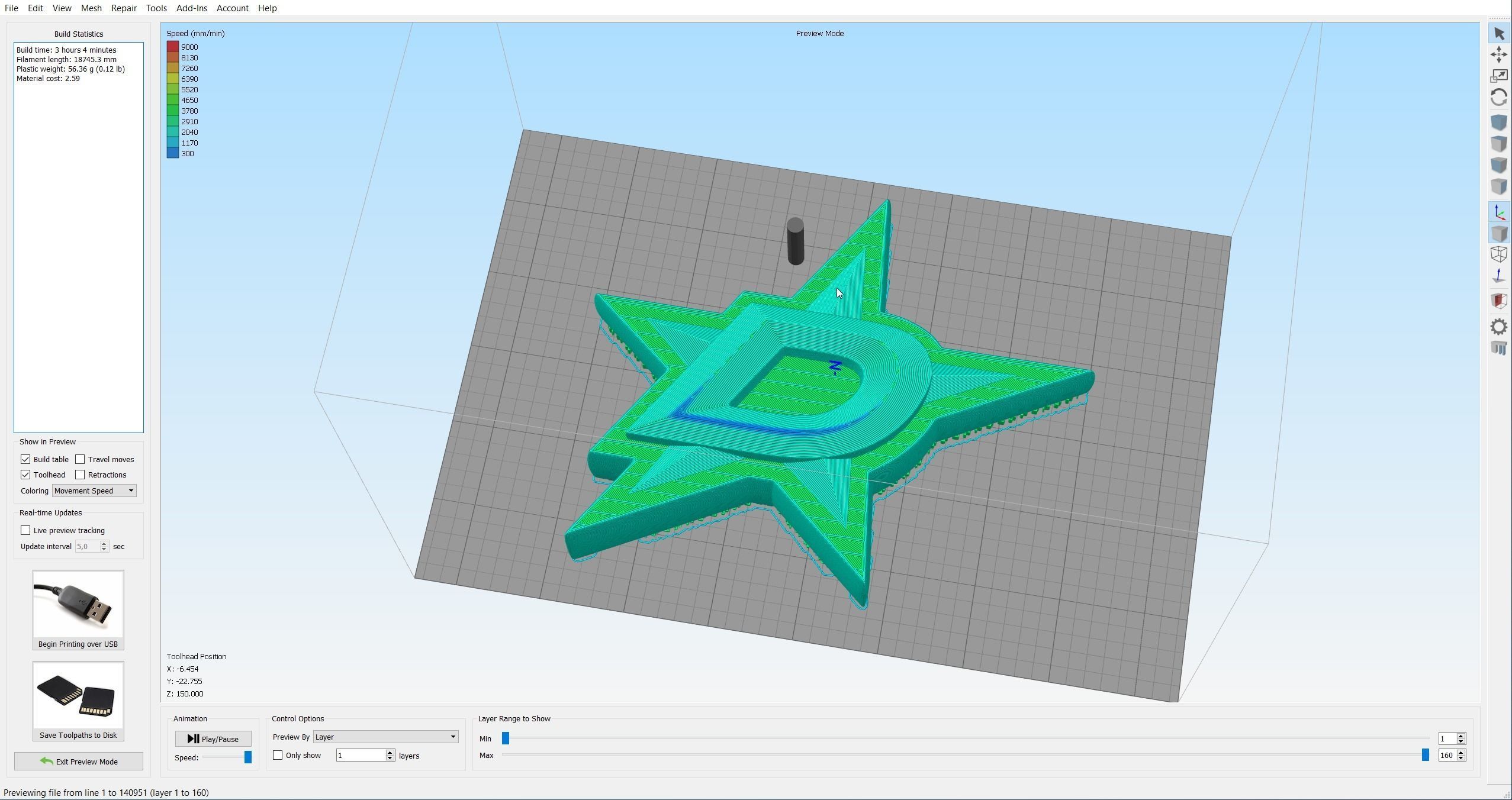
Task: Select the rotate model tool
Action: coord(1498,98)
